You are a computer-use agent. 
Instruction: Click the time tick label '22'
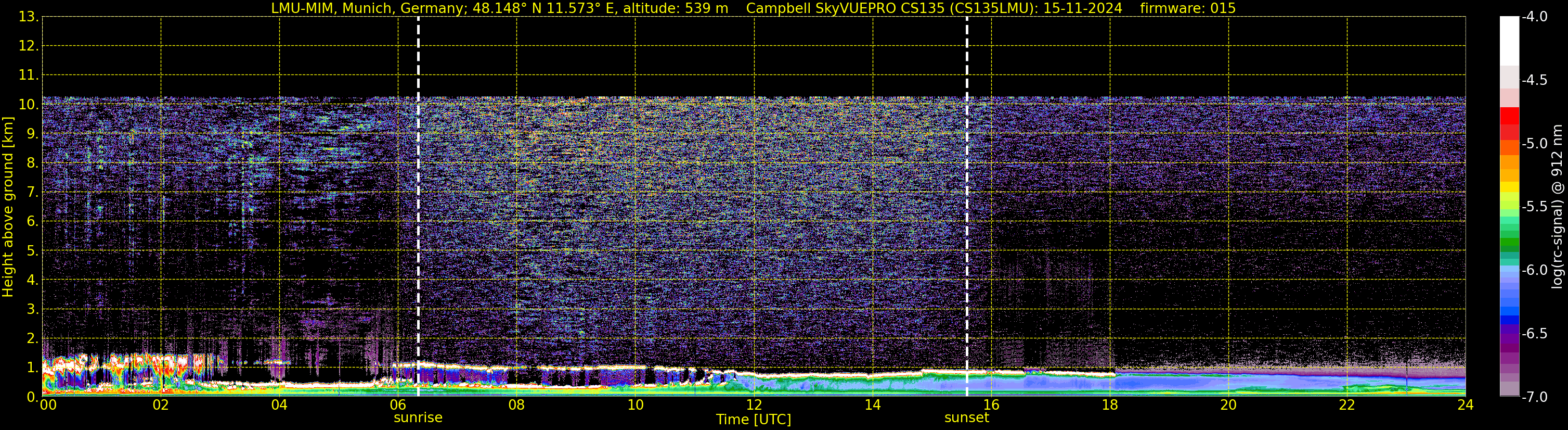point(1347,406)
